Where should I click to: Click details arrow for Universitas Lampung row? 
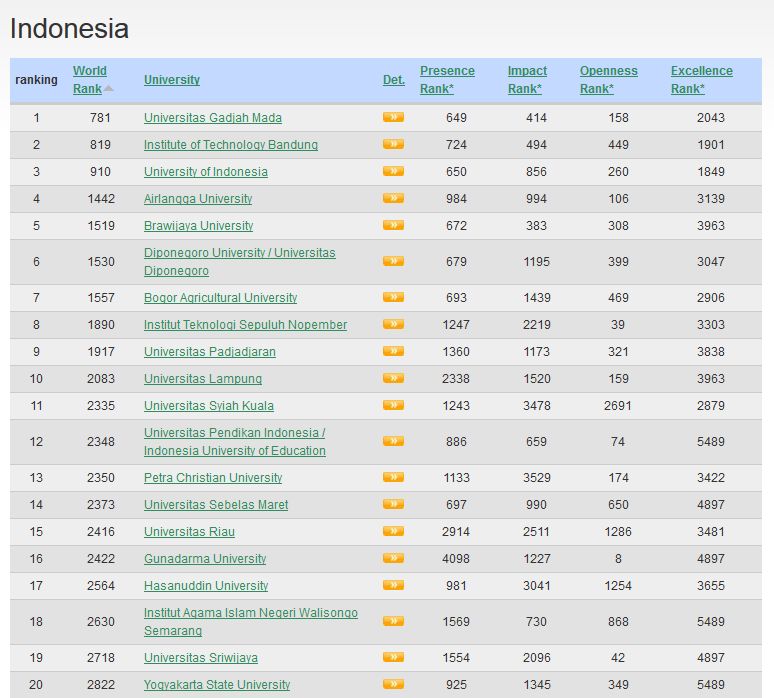[393, 378]
